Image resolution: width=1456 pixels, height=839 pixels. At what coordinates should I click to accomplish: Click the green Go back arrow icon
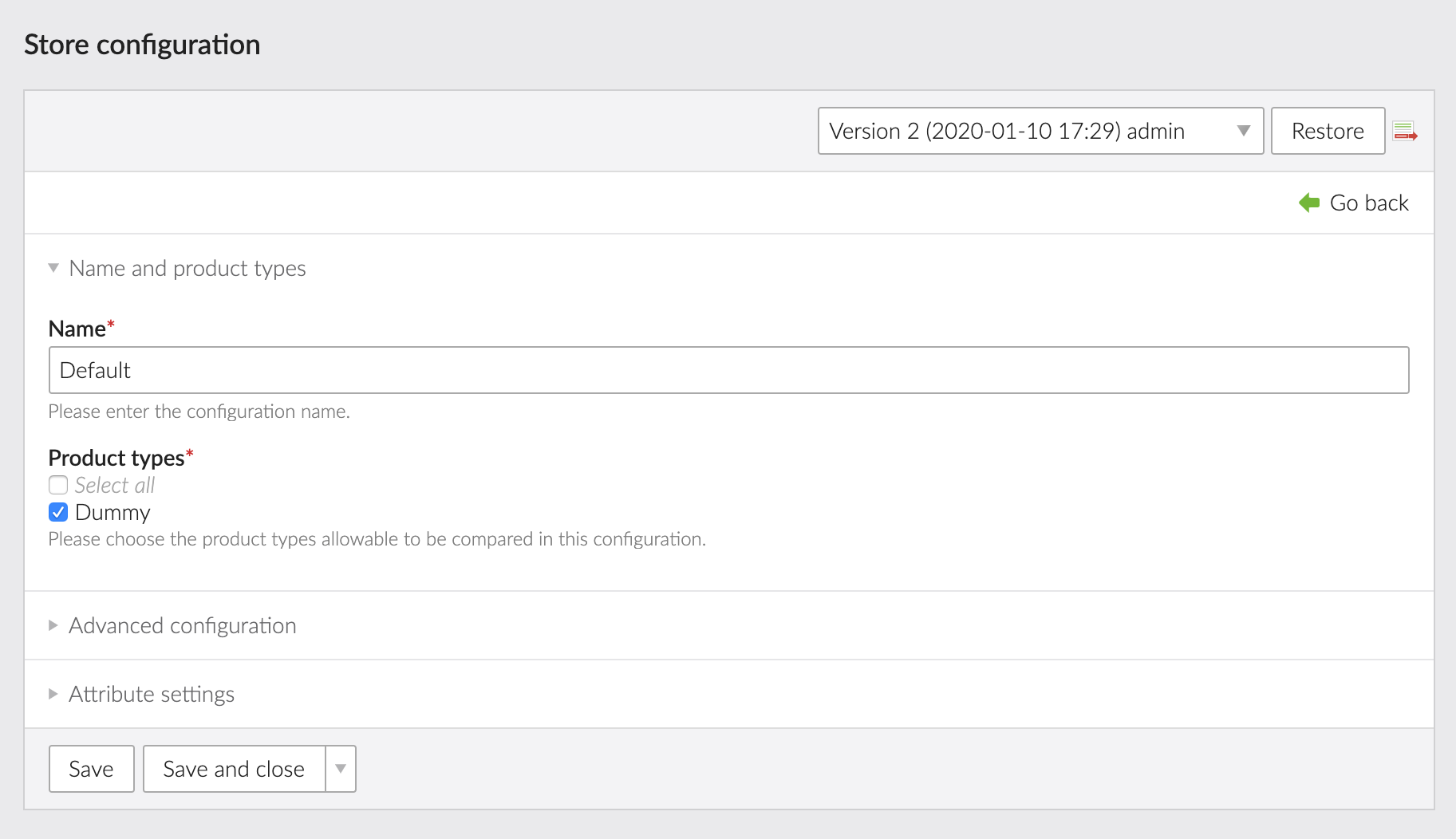coord(1309,203)
